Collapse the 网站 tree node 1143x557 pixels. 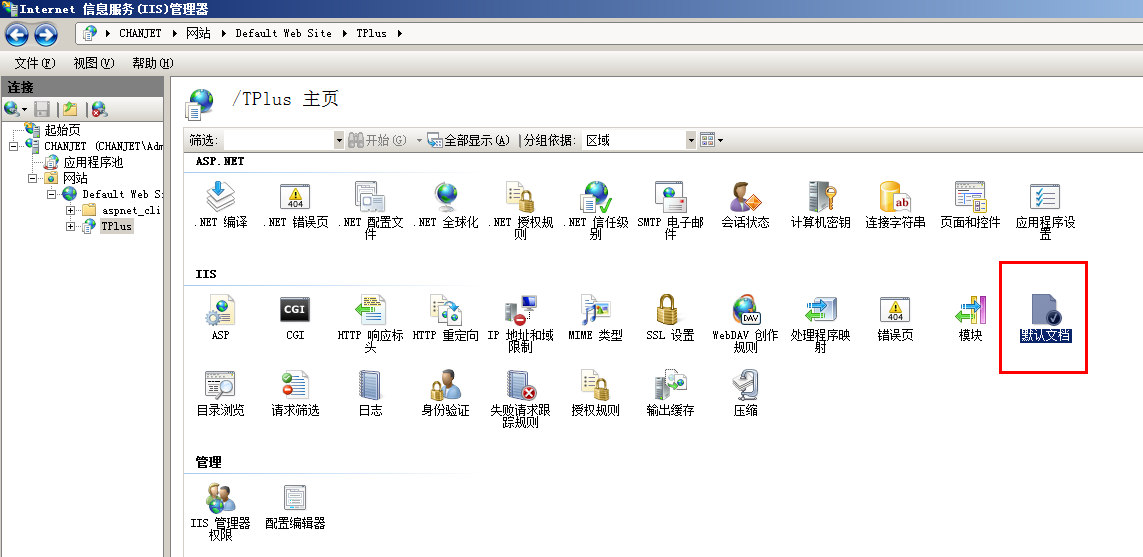click(33, 178)
